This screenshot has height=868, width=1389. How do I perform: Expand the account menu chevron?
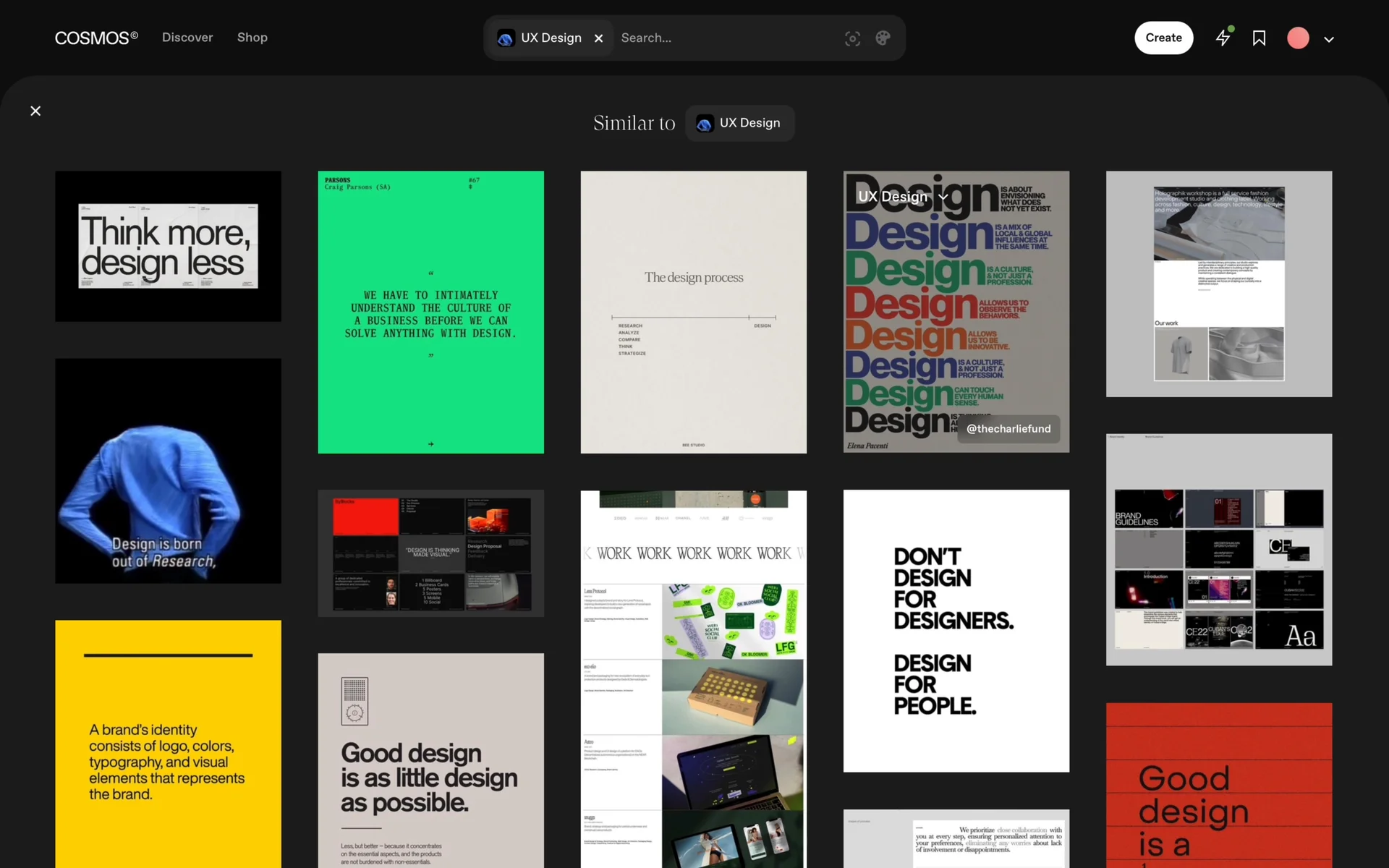1329,40
